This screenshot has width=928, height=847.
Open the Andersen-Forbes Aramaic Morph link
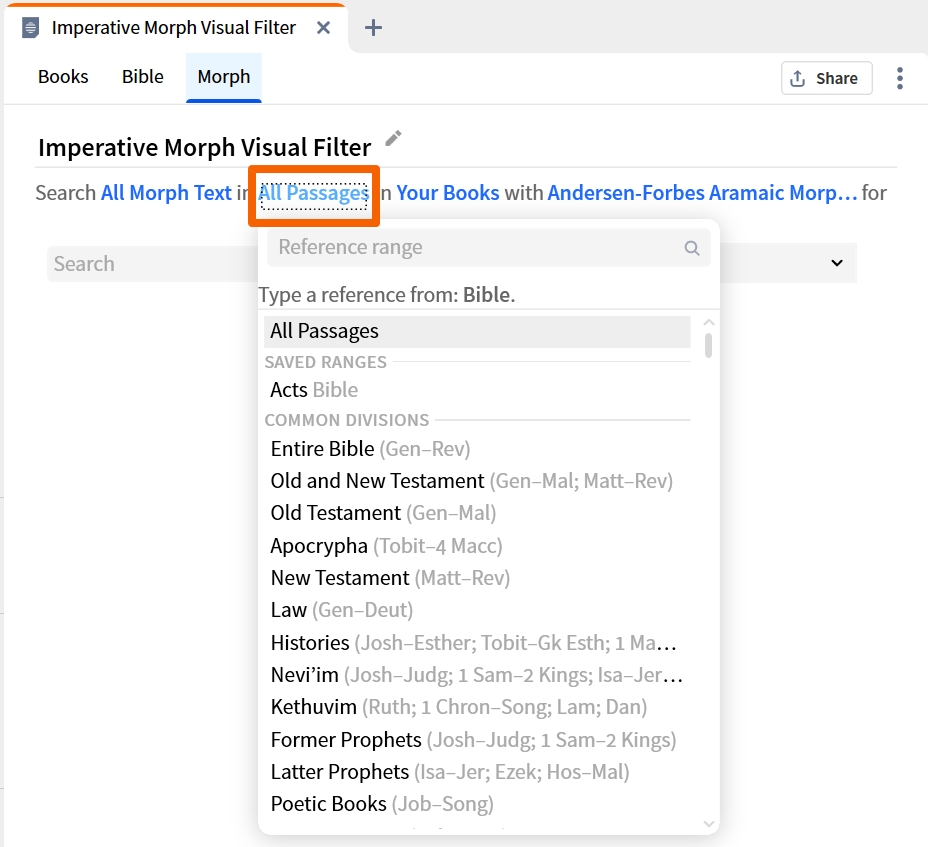coord(702,193)
